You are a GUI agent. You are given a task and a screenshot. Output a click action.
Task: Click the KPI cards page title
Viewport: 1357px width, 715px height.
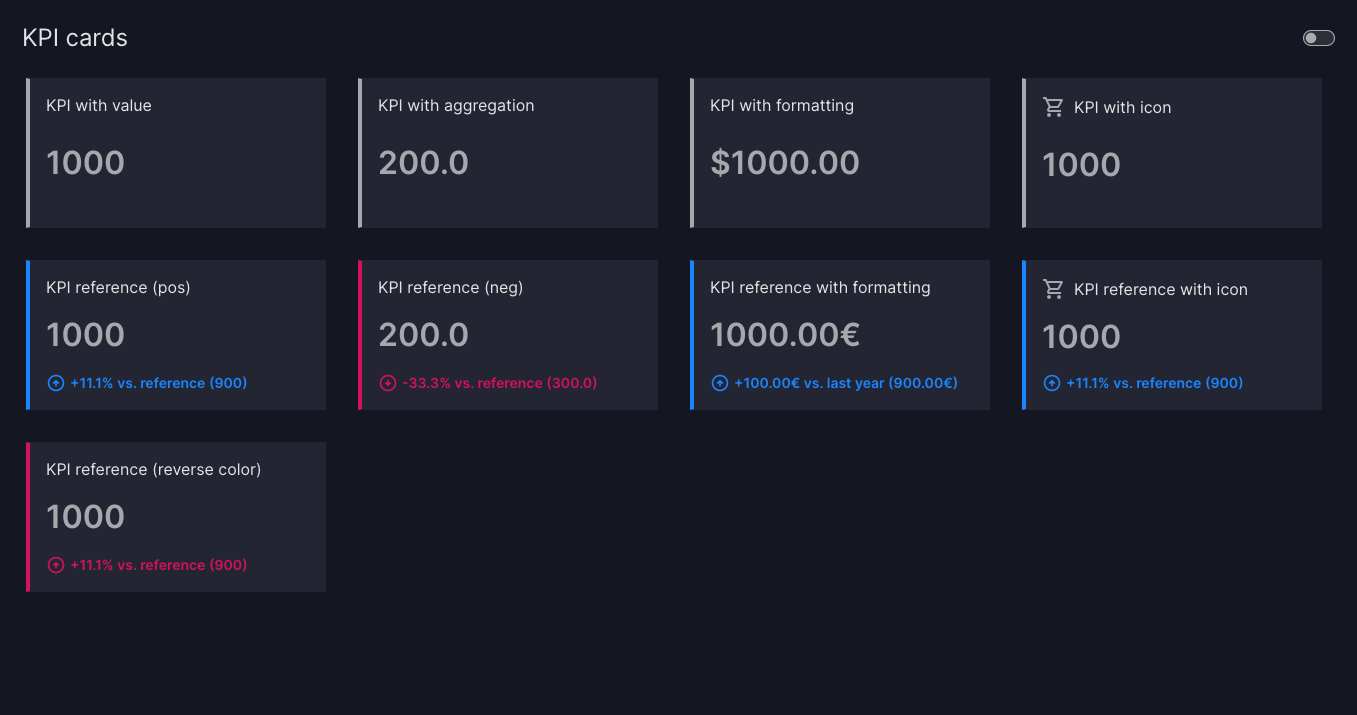(75, 38)
